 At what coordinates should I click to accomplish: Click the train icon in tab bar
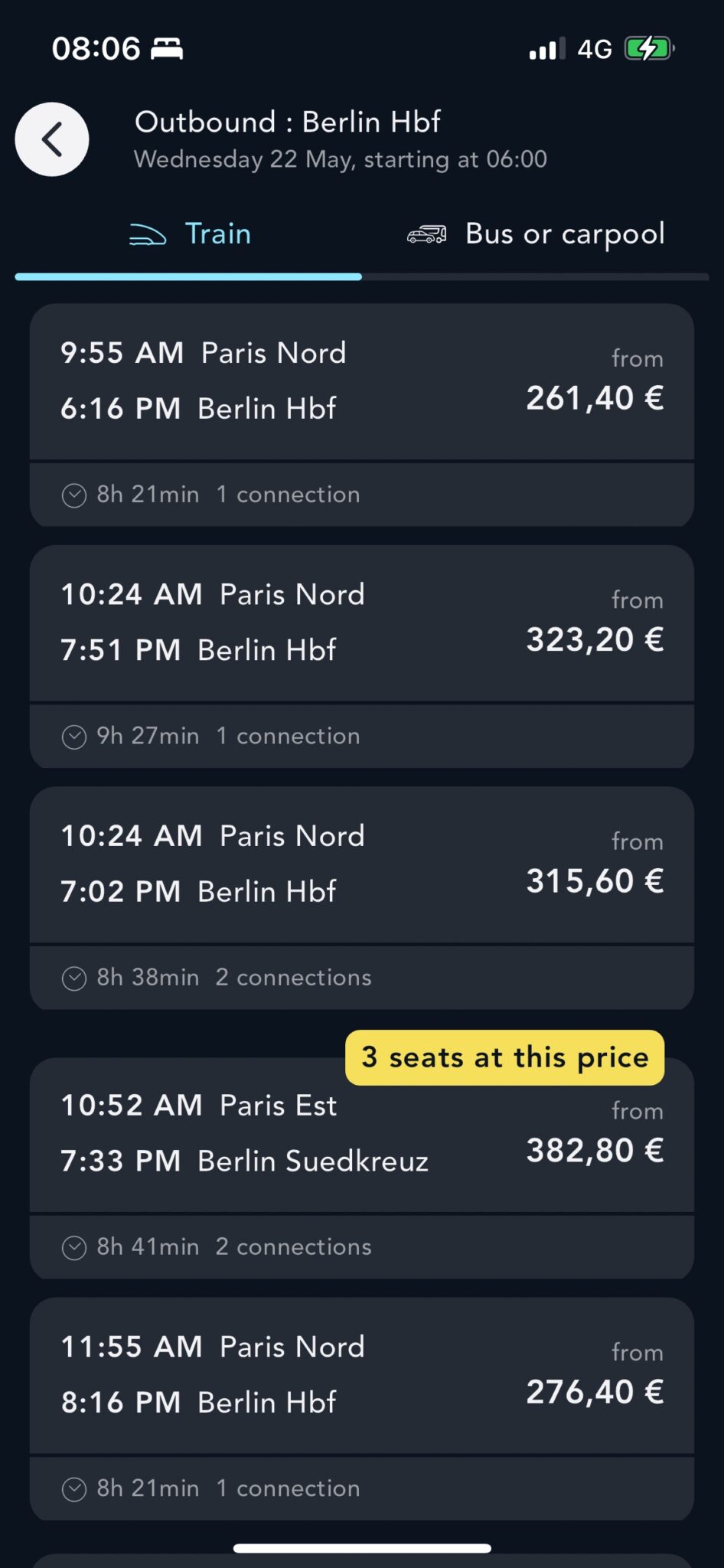coord(148,234)
